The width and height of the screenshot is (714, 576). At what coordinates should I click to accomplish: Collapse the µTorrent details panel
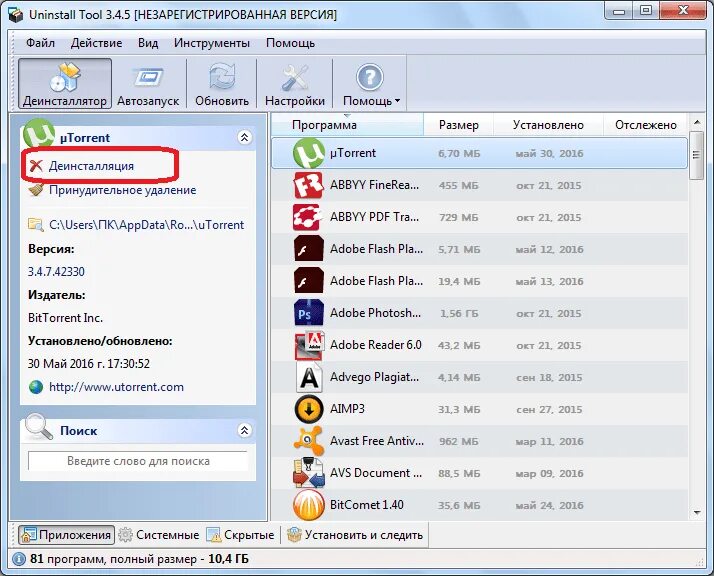[245, 138]
